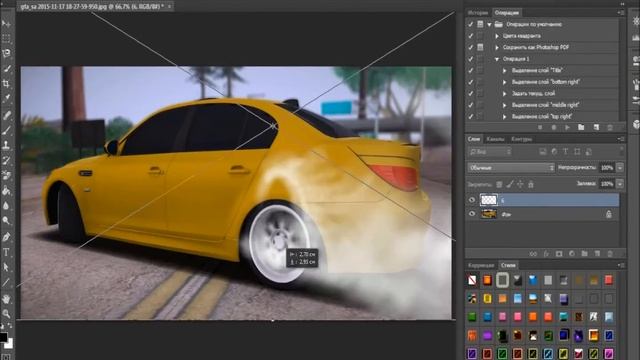Toggle visibility of layer 6
The image size is (640, 360).
point(472,200)
